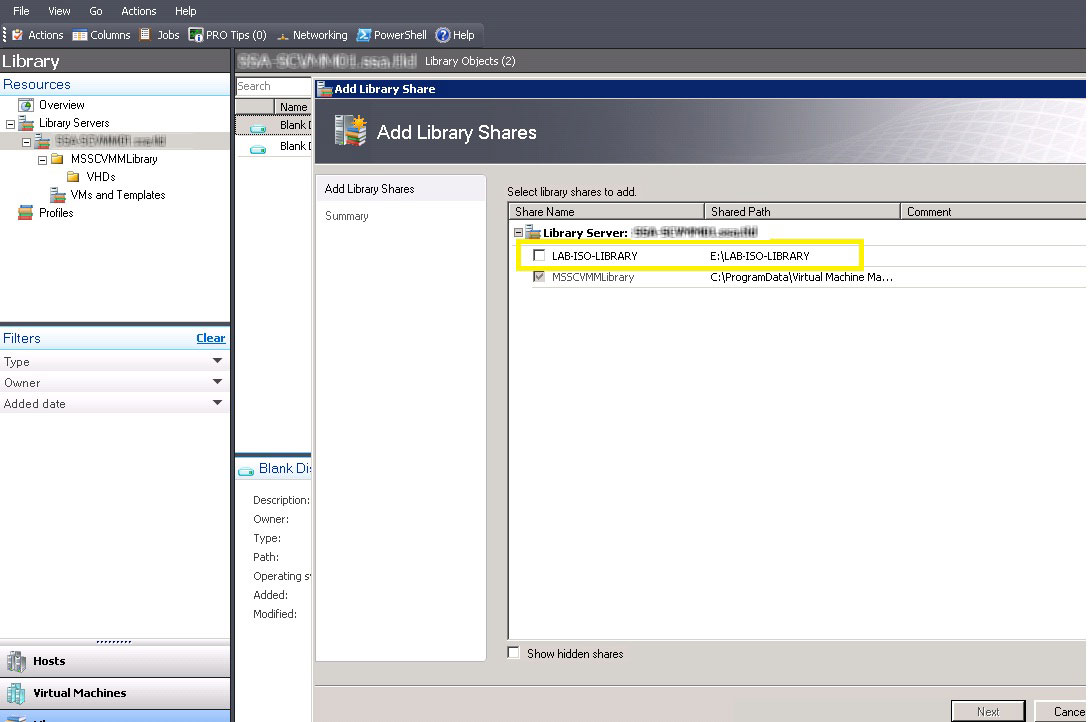1088x722 pixels.
Task: Select E:\LAB-ISO-LIBRARY shared path text
Action: 760,256
